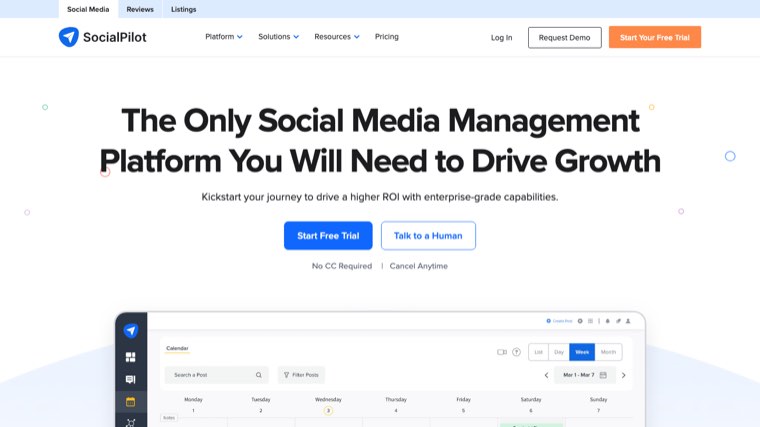The height and width of the screenshot is (427, 760).
Task: Click the rocket icon in dashboard top bar
Action: click(618, 321)
